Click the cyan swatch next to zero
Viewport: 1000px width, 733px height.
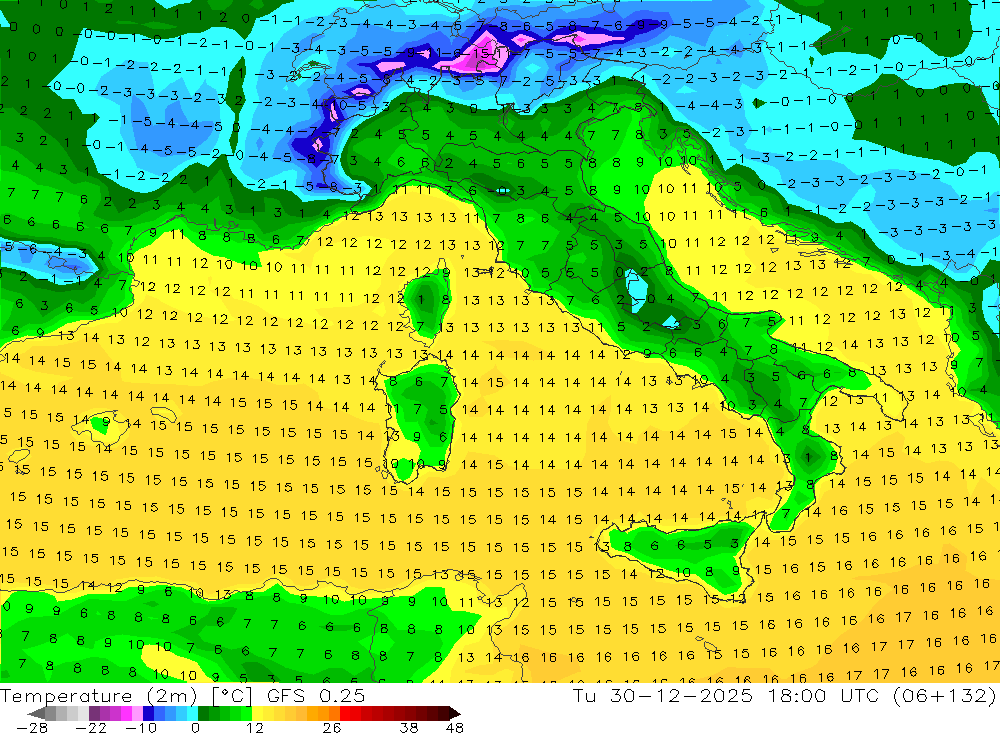pyautogui.click(x=192, y=713)
